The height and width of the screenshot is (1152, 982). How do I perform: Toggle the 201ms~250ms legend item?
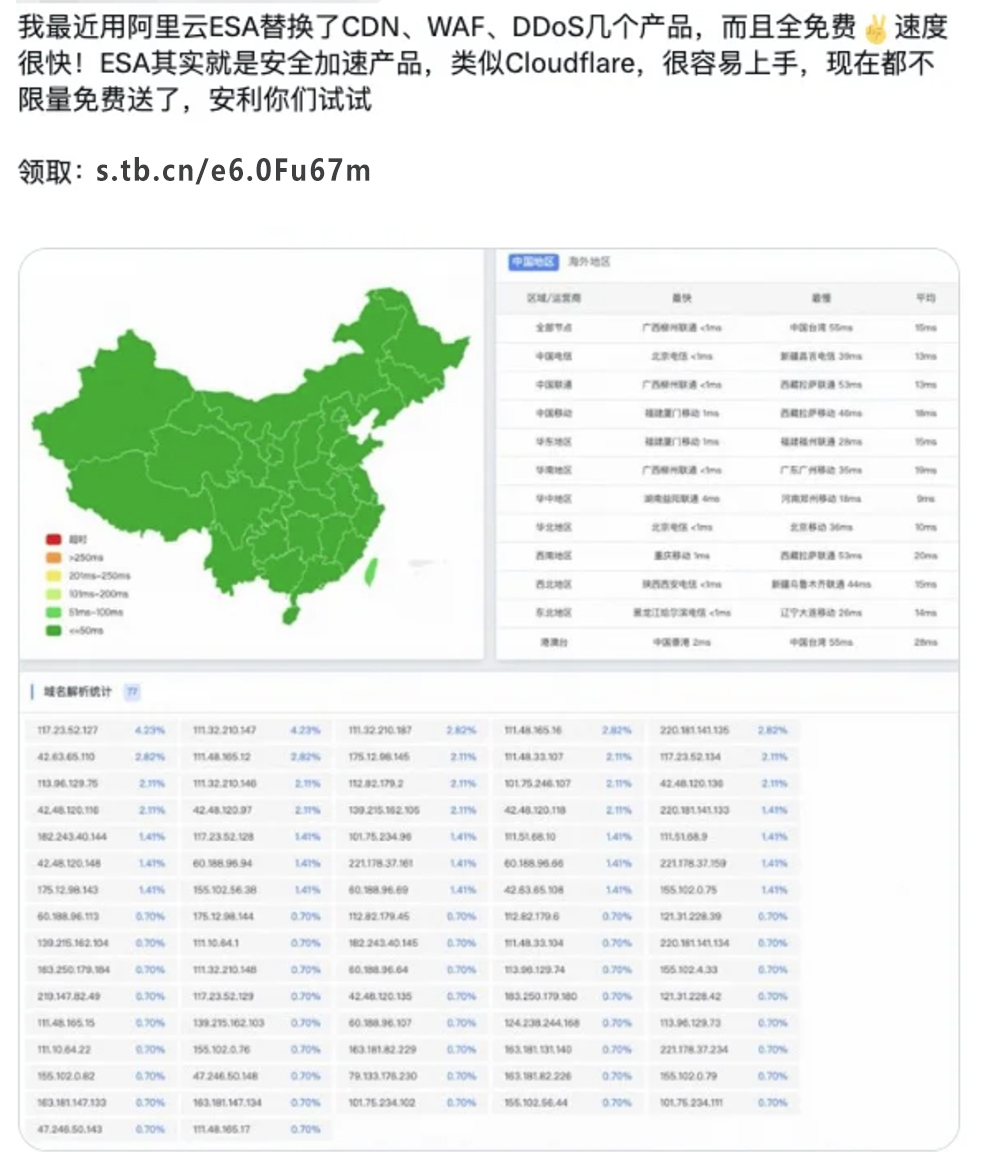pyautogui.click(x=95, y=576)
